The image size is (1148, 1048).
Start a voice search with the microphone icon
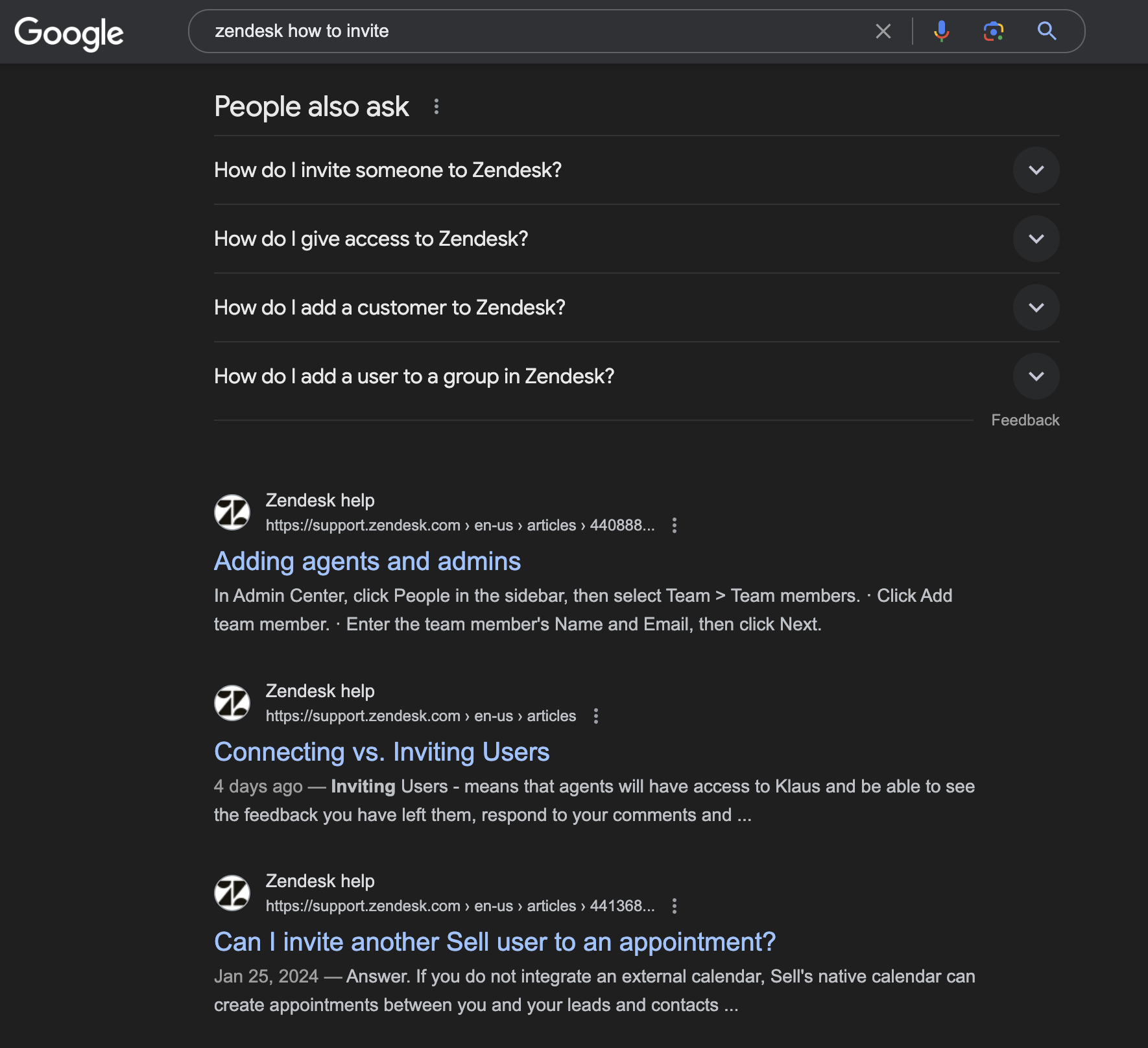[941, 30]
